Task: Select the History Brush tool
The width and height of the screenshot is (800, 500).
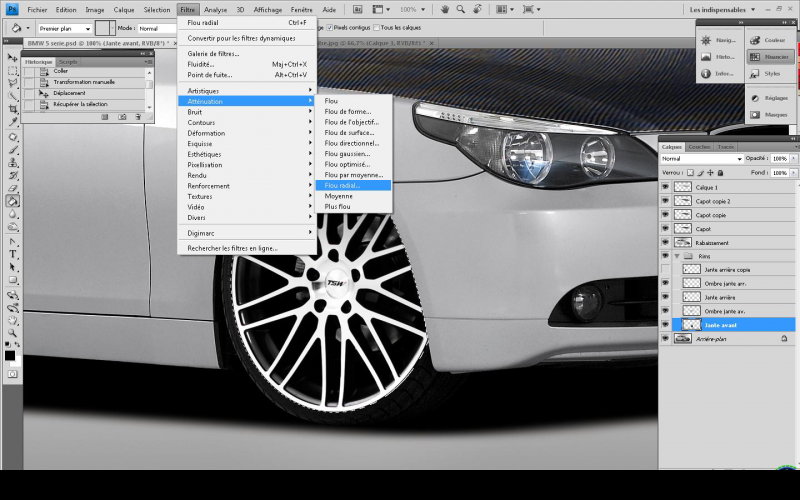Action: click(x=13, y=176)
